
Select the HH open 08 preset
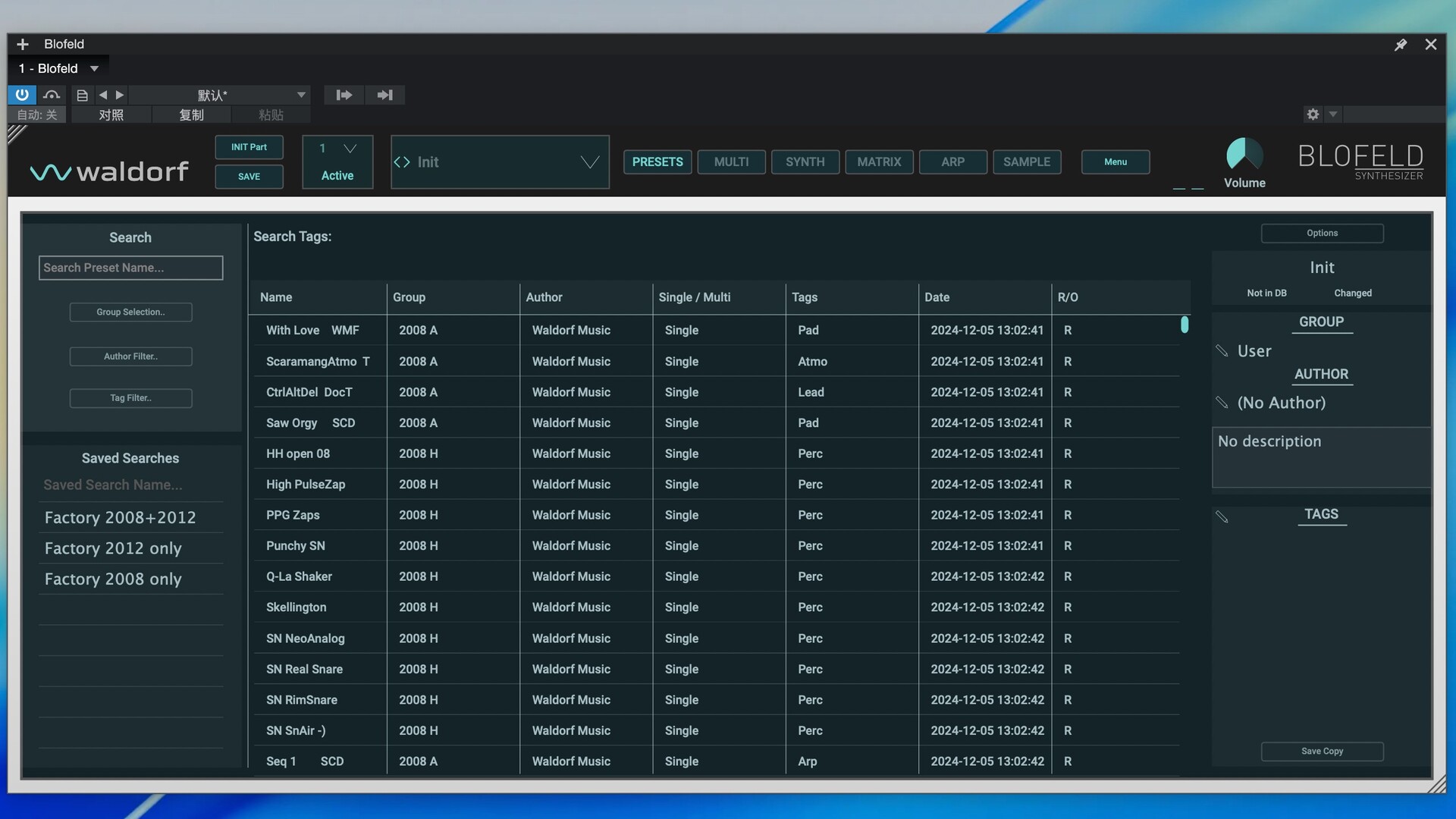point(715,454)
